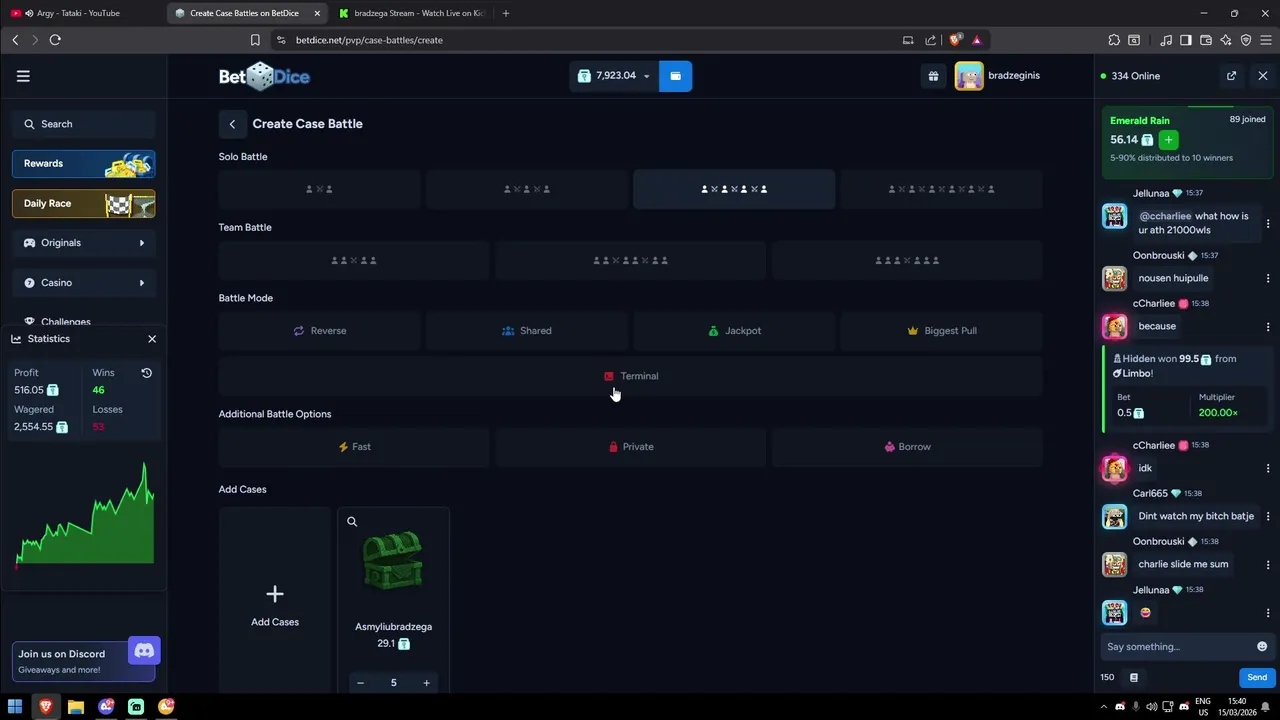The image size is (1280, 720).
Task: Decrease Asmyliubradzega case quantity
Action: 360,683
